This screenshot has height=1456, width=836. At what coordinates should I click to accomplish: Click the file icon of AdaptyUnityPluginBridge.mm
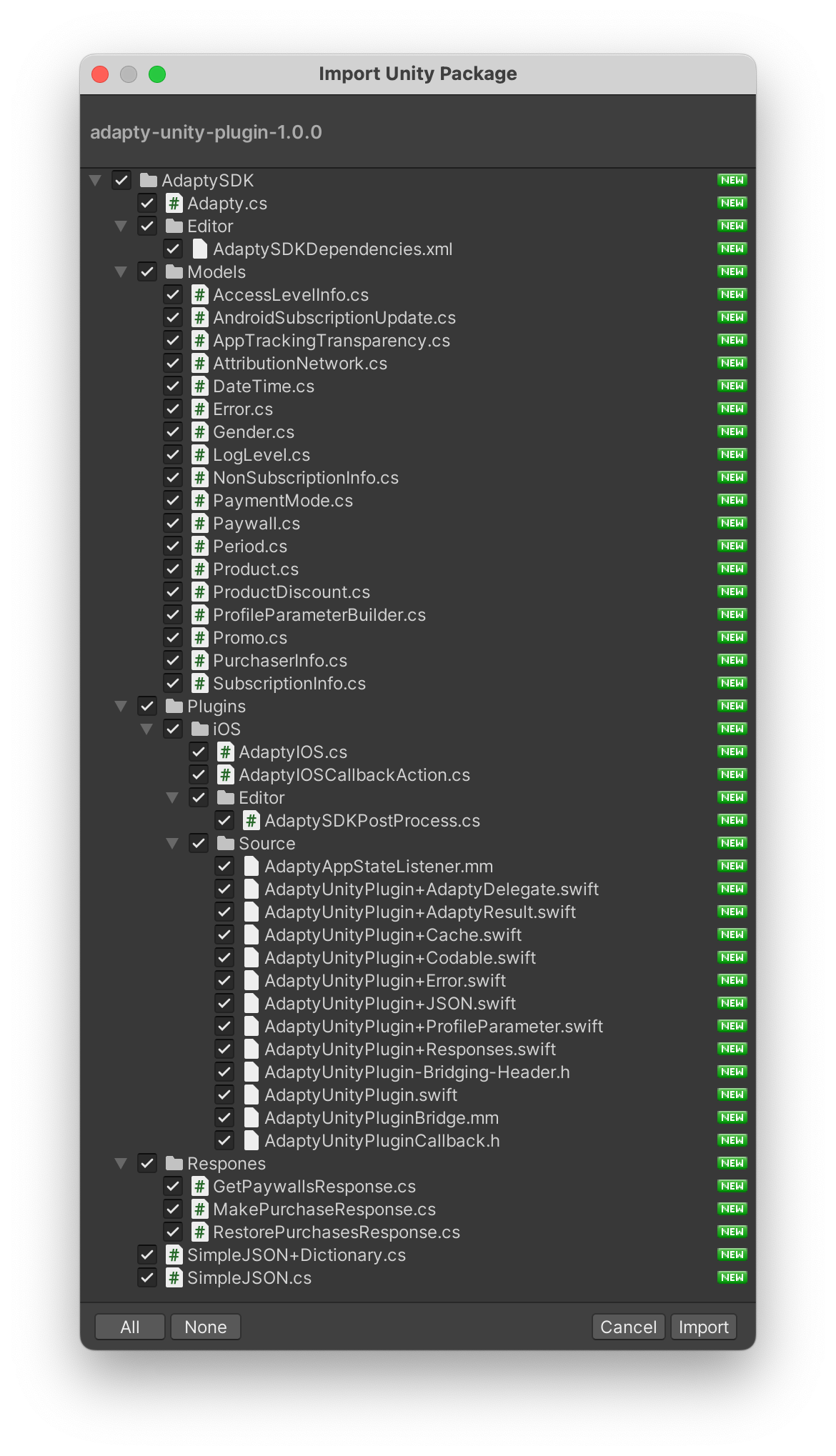pyautogui.click(x=251, y=1117)
